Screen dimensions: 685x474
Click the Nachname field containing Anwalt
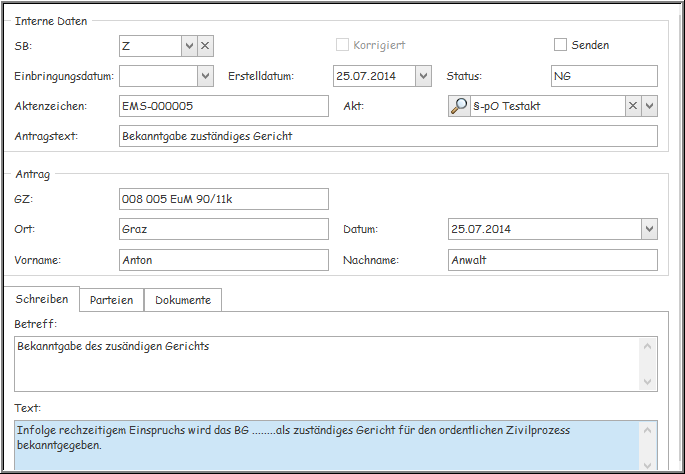pos(552,260)
